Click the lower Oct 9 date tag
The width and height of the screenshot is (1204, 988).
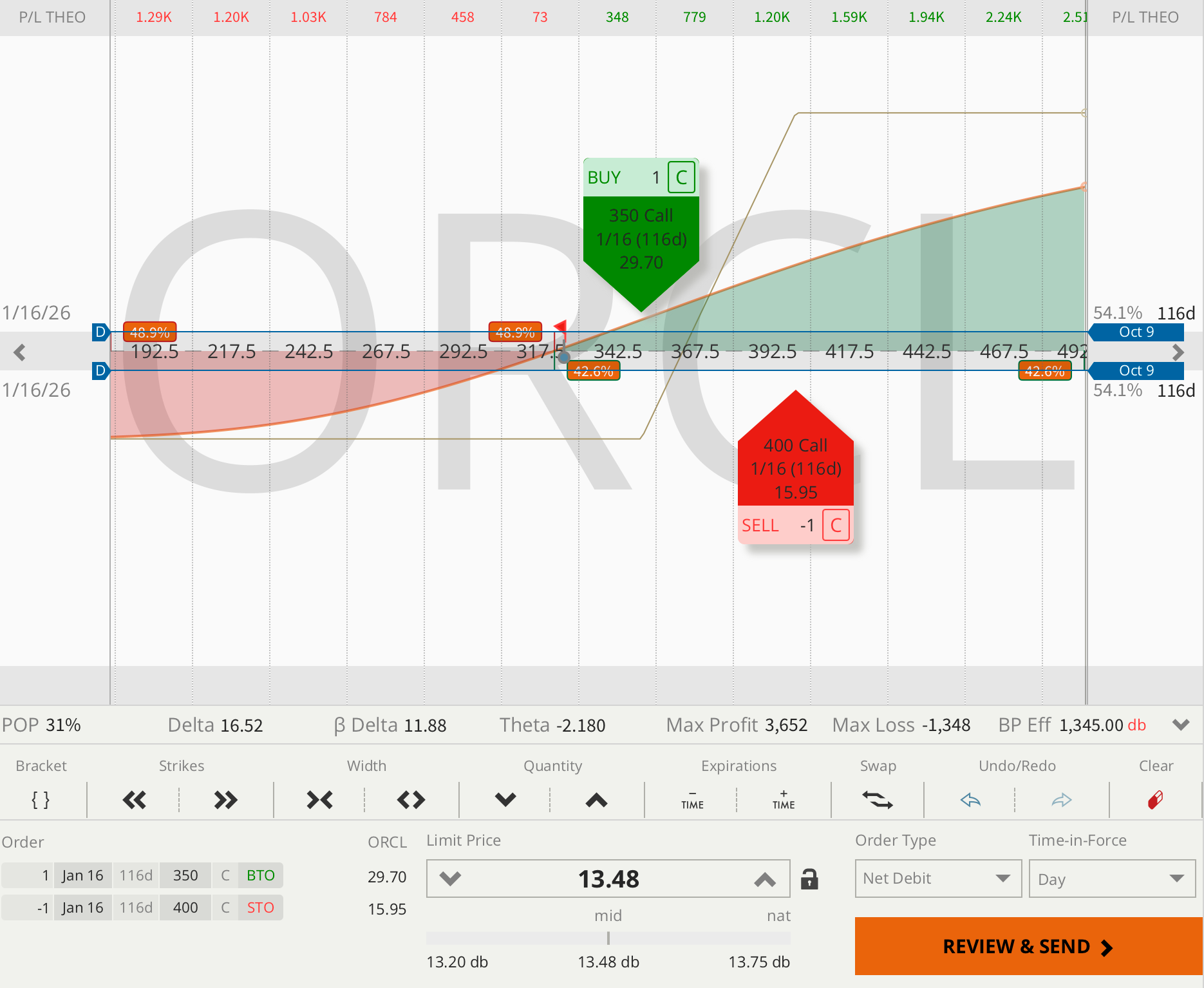point(1136,370)
